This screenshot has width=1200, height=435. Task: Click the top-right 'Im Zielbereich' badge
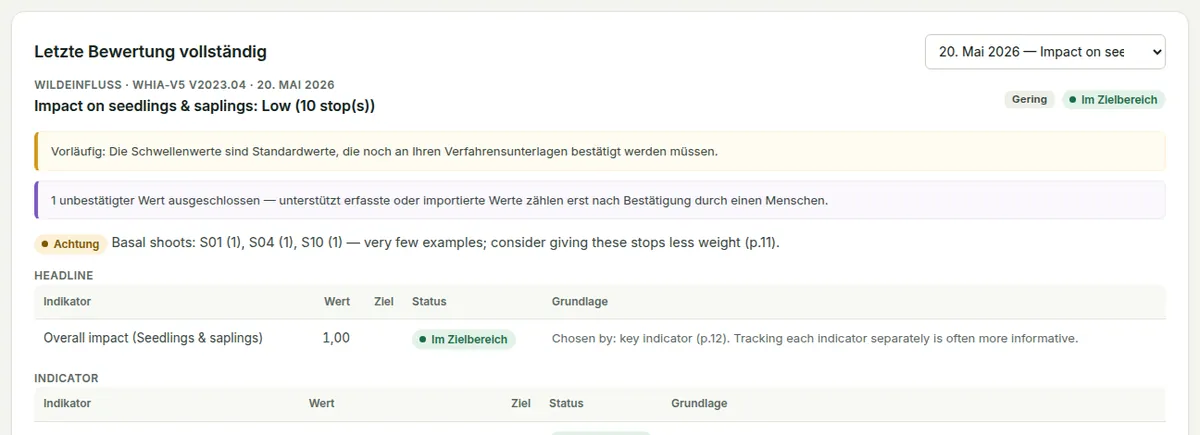1113,100
